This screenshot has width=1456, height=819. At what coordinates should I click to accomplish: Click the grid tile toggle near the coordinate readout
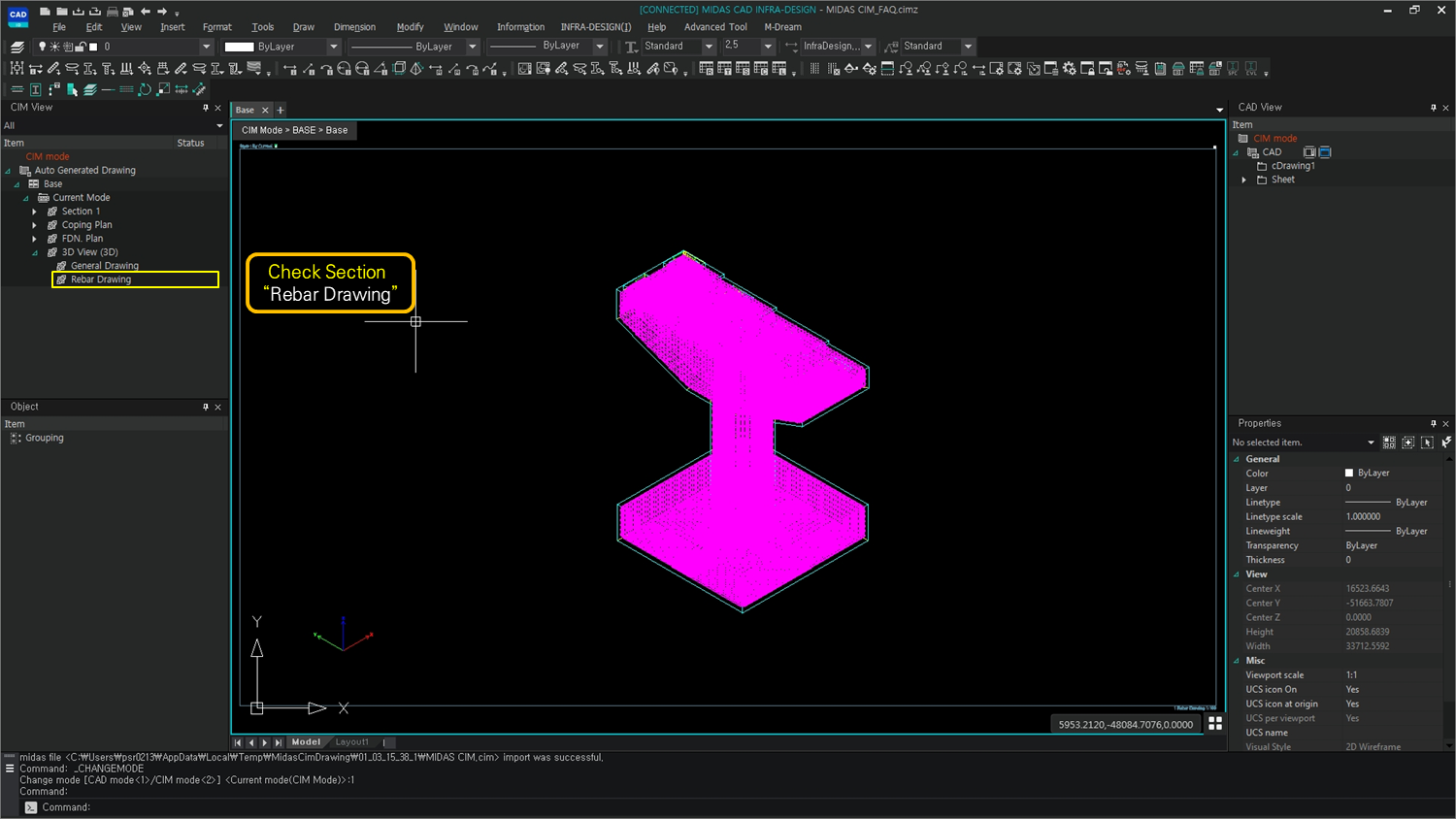click(1215, 723)
